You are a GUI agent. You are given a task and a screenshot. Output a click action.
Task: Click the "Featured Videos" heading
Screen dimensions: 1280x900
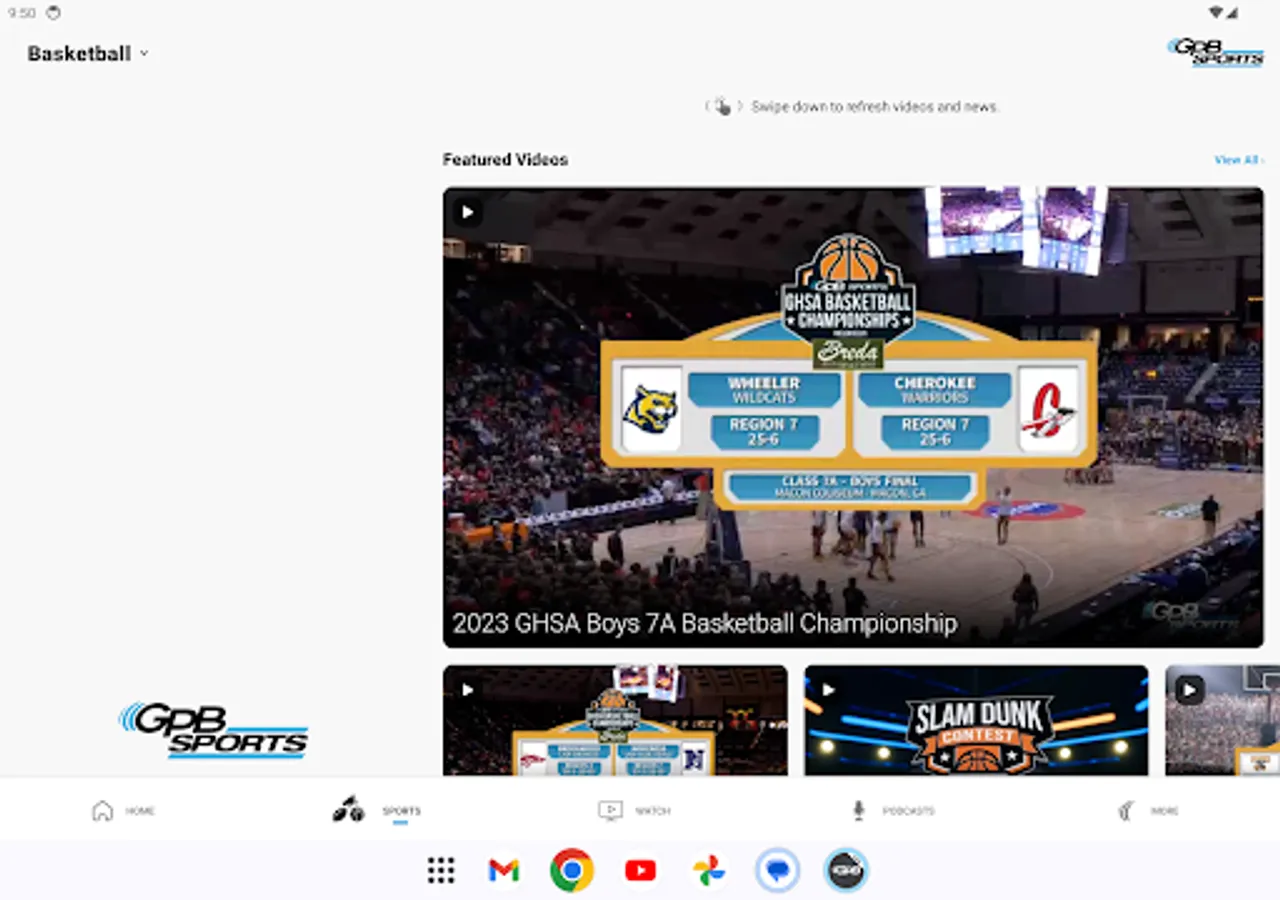[x=505, y=160]
